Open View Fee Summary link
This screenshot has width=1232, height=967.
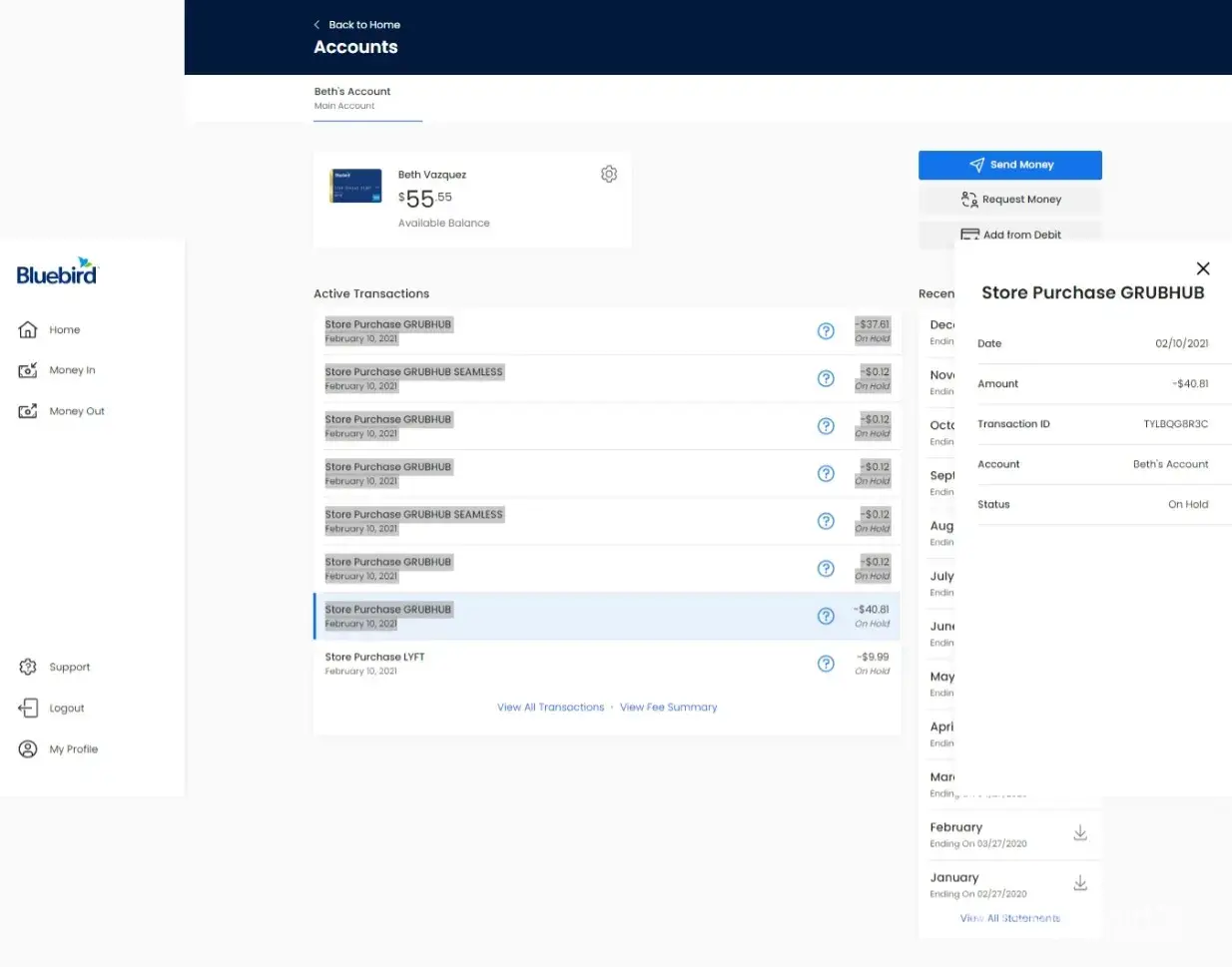[668, 708]
